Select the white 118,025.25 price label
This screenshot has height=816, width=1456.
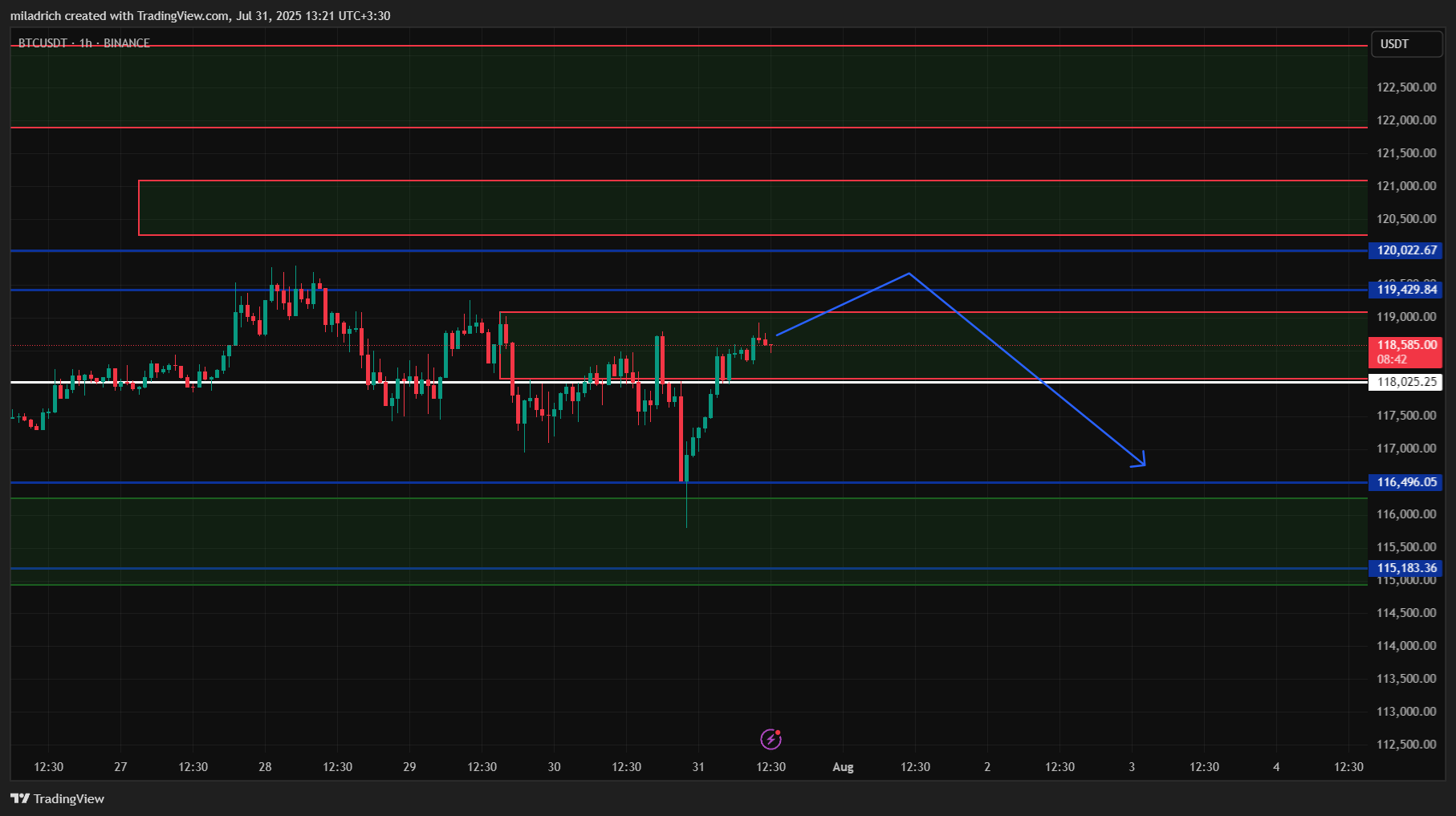pyautogui.click(x=1406, y=382)
